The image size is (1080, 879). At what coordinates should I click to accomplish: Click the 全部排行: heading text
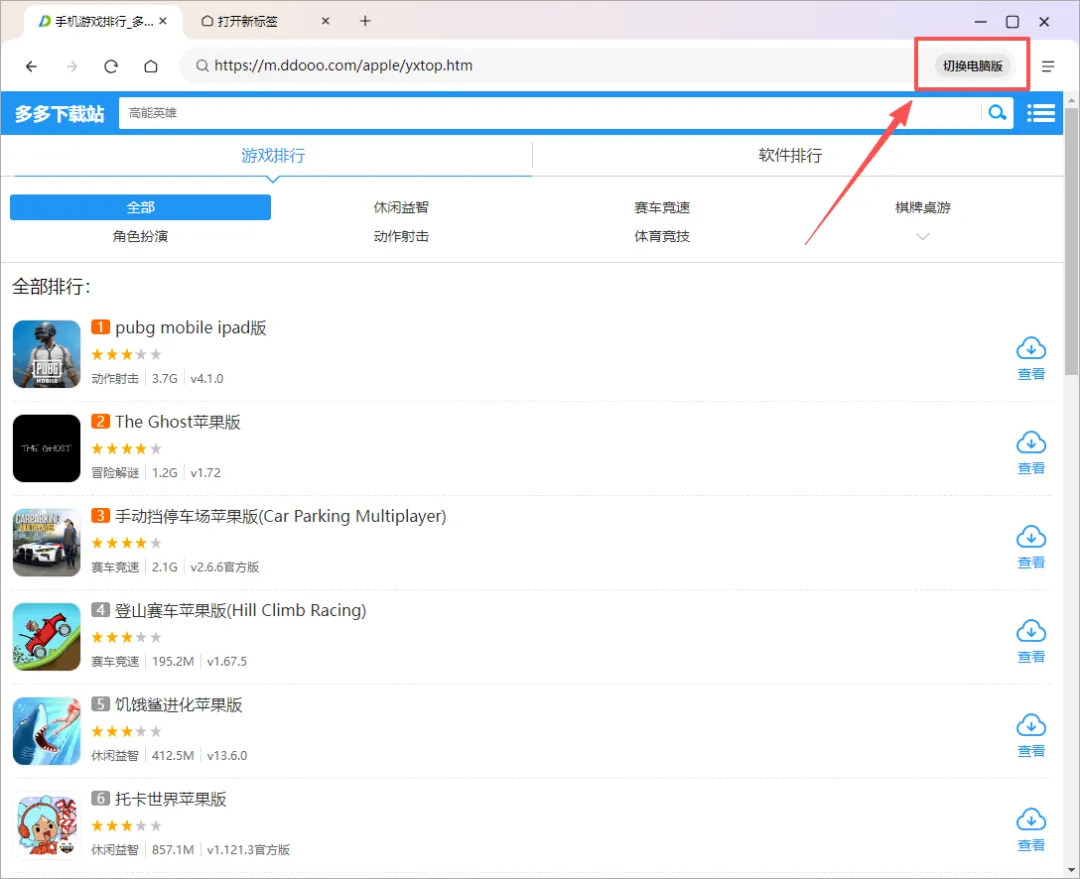click(52, 287)
